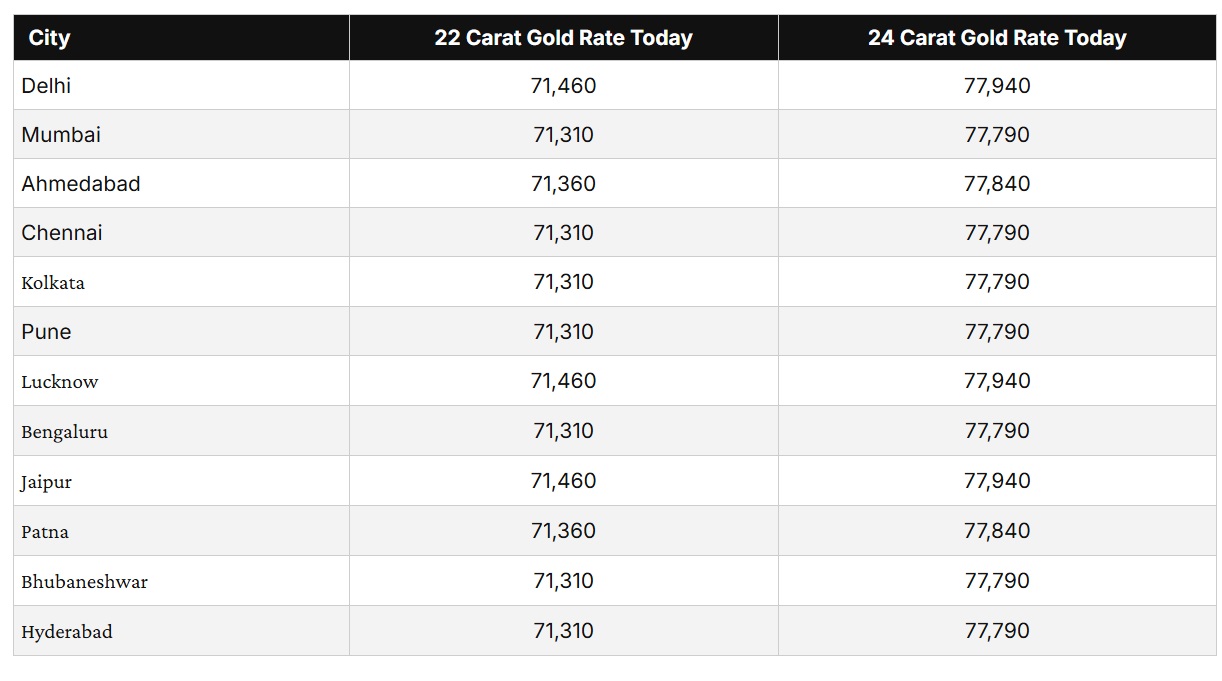Click the Kolkata city name
1222x681 pixels.
click(x=53, y=283)
